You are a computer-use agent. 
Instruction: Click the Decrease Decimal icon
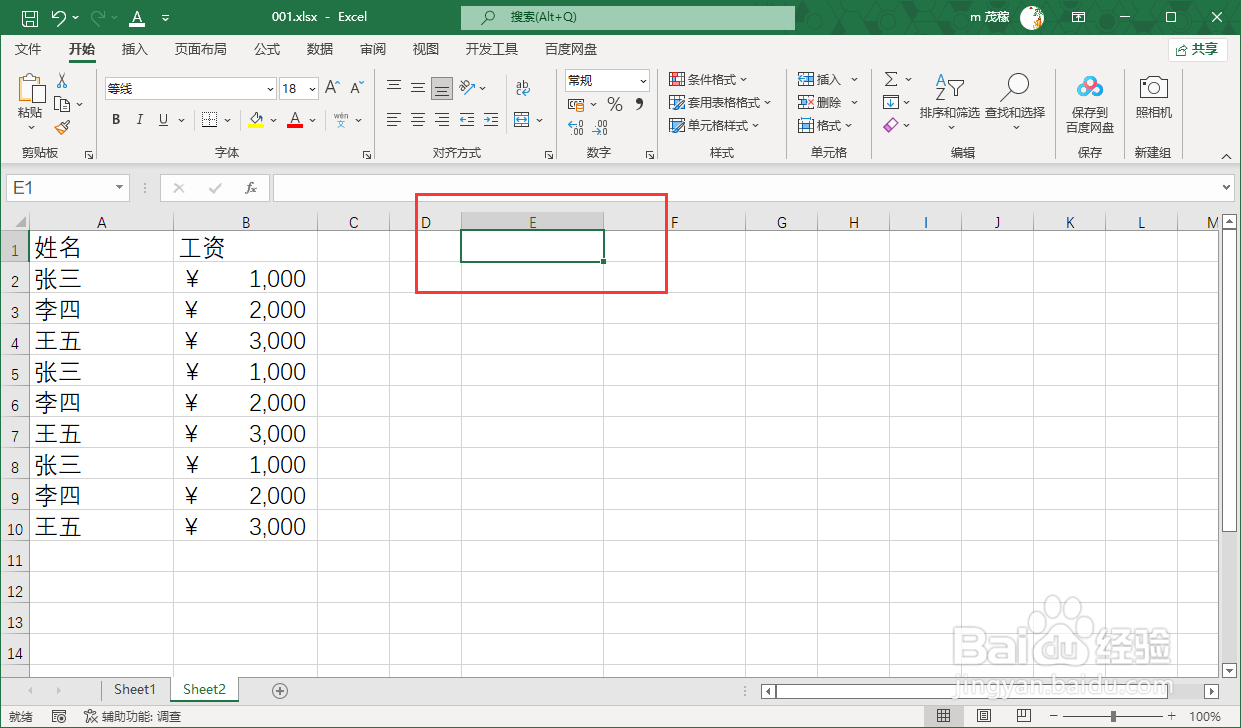pyautogui.click(x=600, y=128)
